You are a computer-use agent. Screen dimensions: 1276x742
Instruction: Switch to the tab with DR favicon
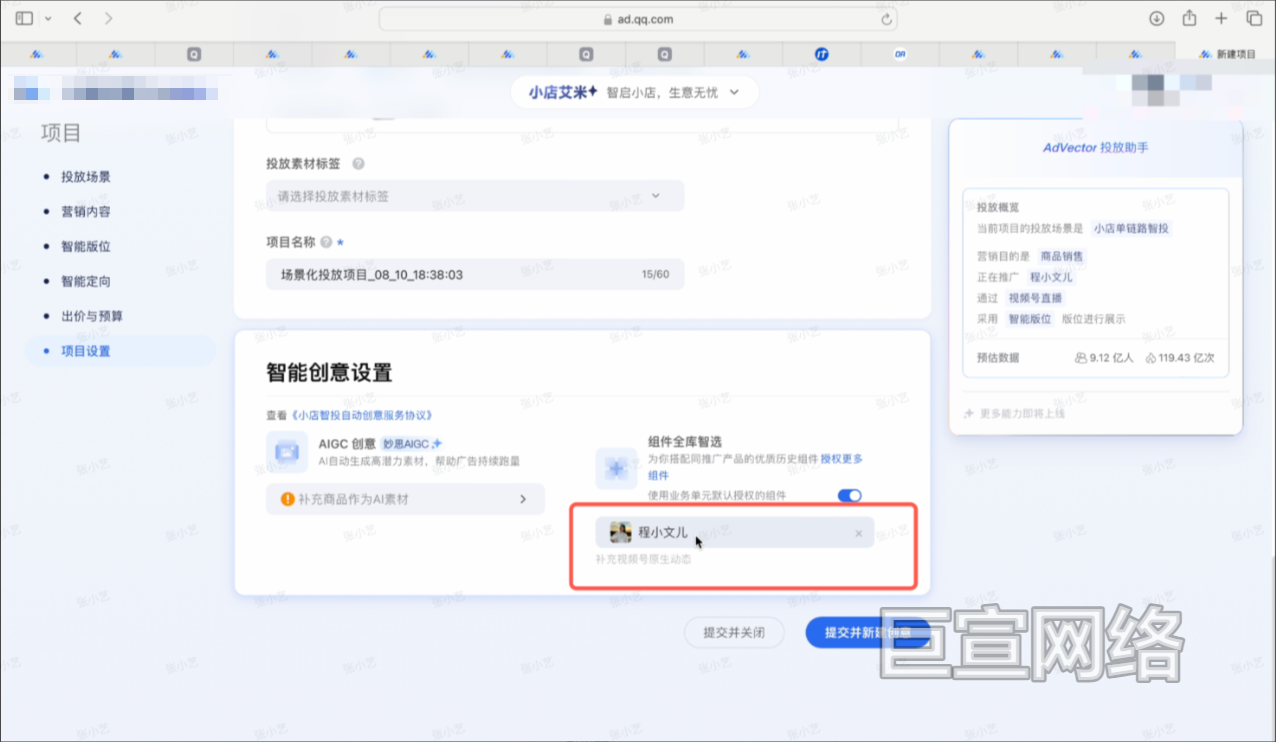tap(900, 54)
